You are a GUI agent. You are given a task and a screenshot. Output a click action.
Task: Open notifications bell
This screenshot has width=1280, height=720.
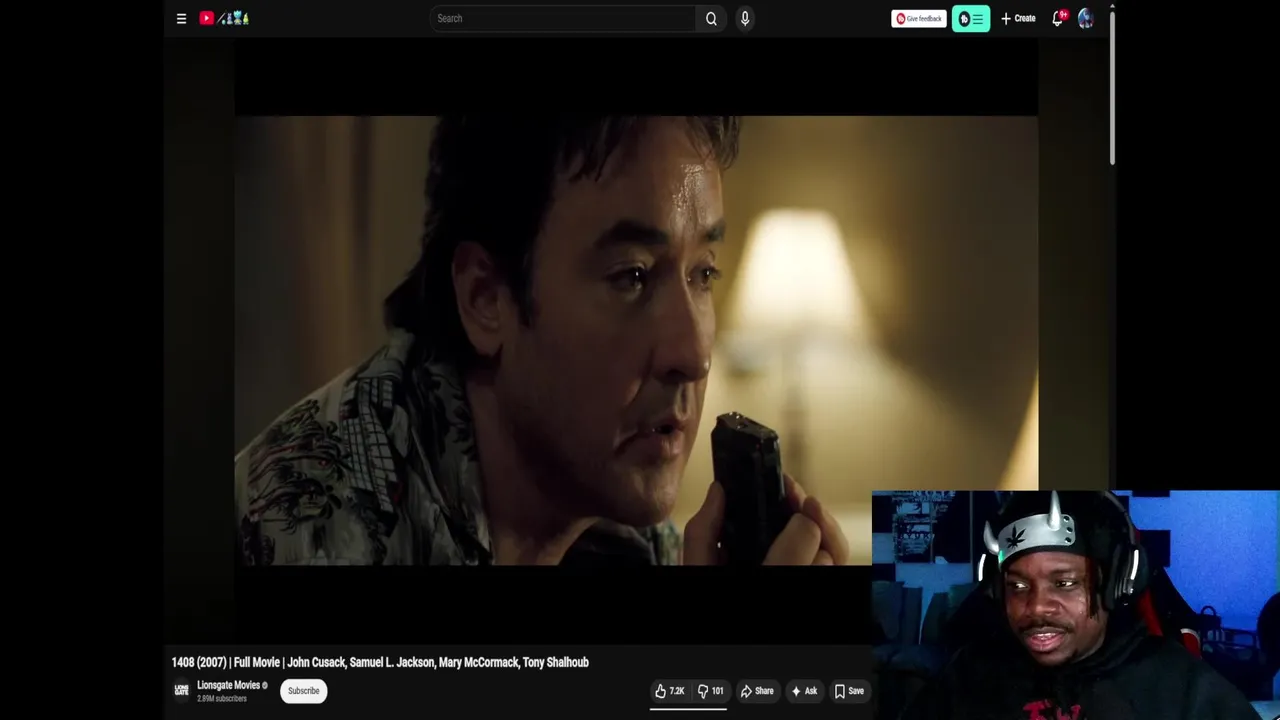(1058, 18)
